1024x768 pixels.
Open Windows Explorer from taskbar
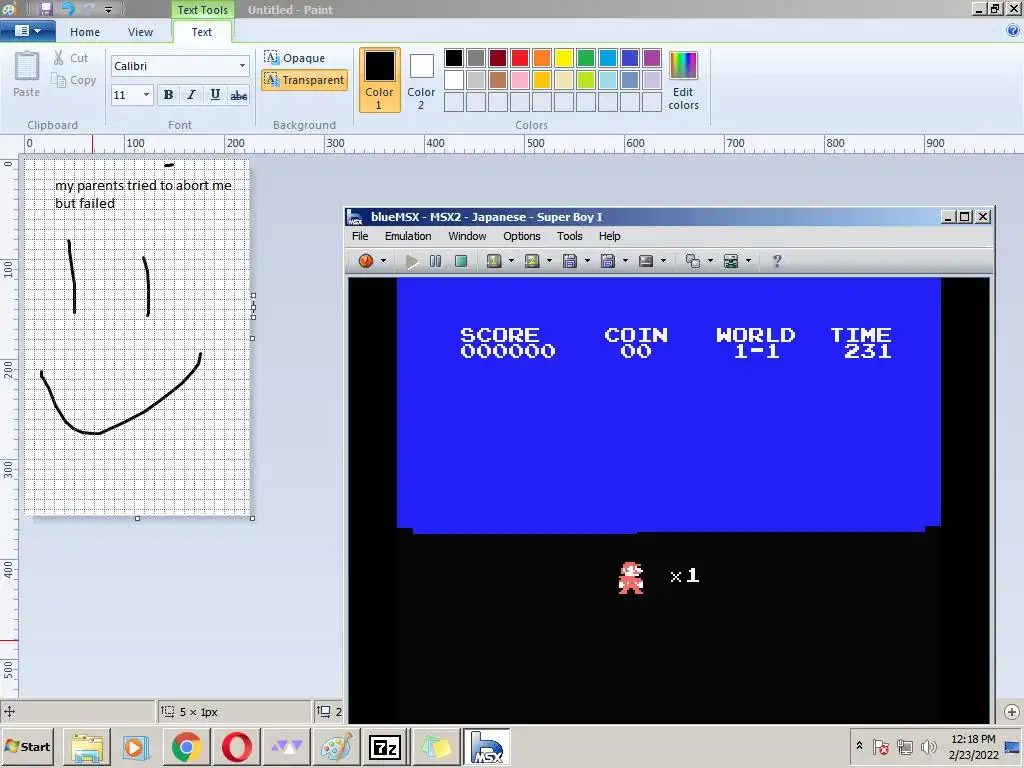click(x=87, y=747)
